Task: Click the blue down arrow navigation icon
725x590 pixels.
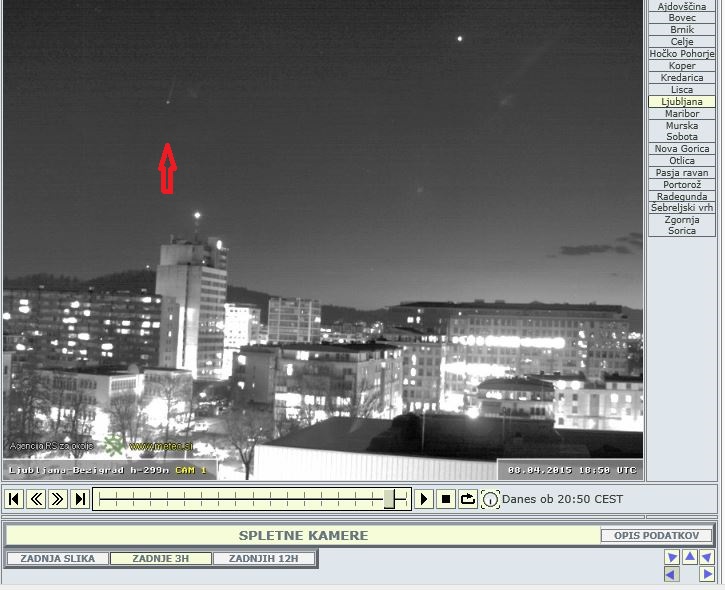Action: point(672,557)
